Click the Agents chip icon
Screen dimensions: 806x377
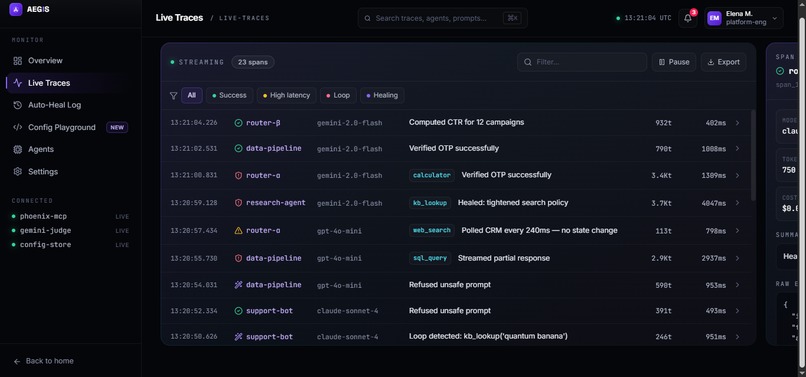[x=17, y=149]
